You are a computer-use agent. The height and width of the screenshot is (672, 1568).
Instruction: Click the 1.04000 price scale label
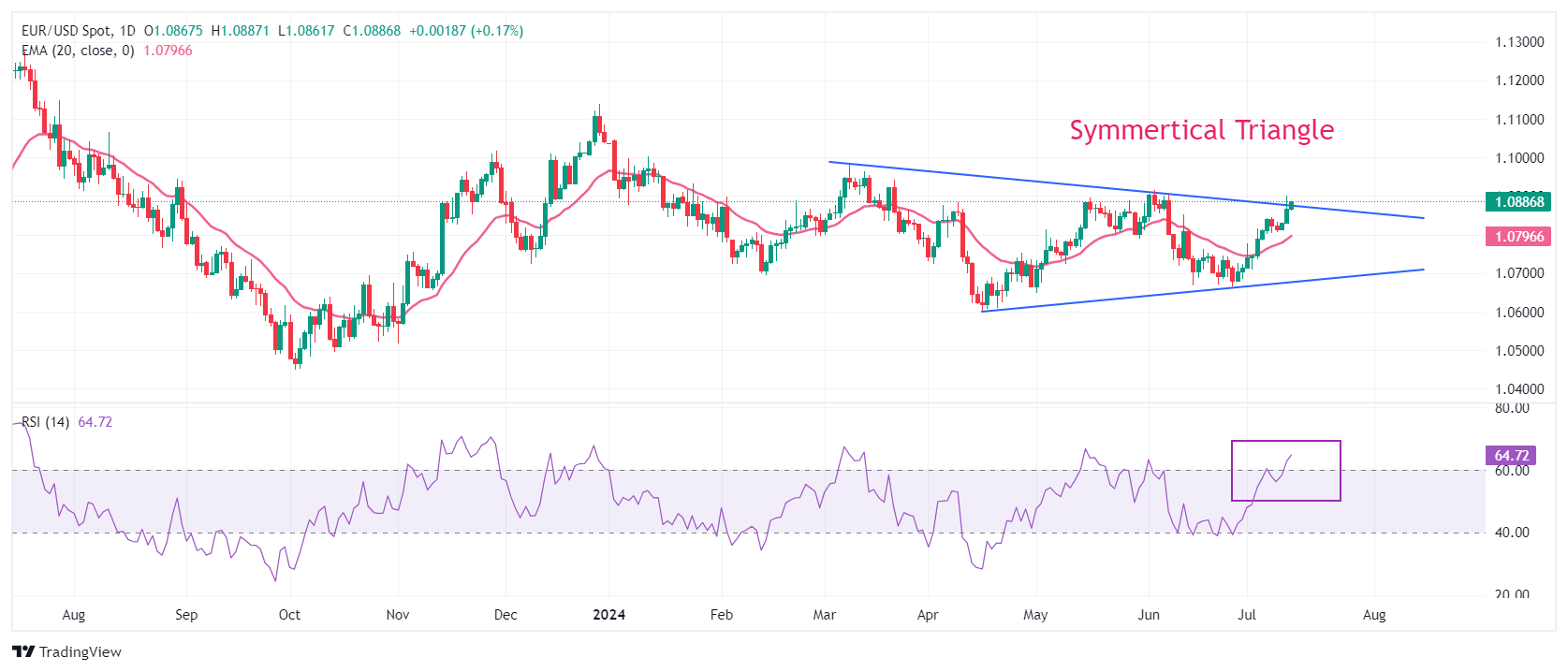(1518, 389)
